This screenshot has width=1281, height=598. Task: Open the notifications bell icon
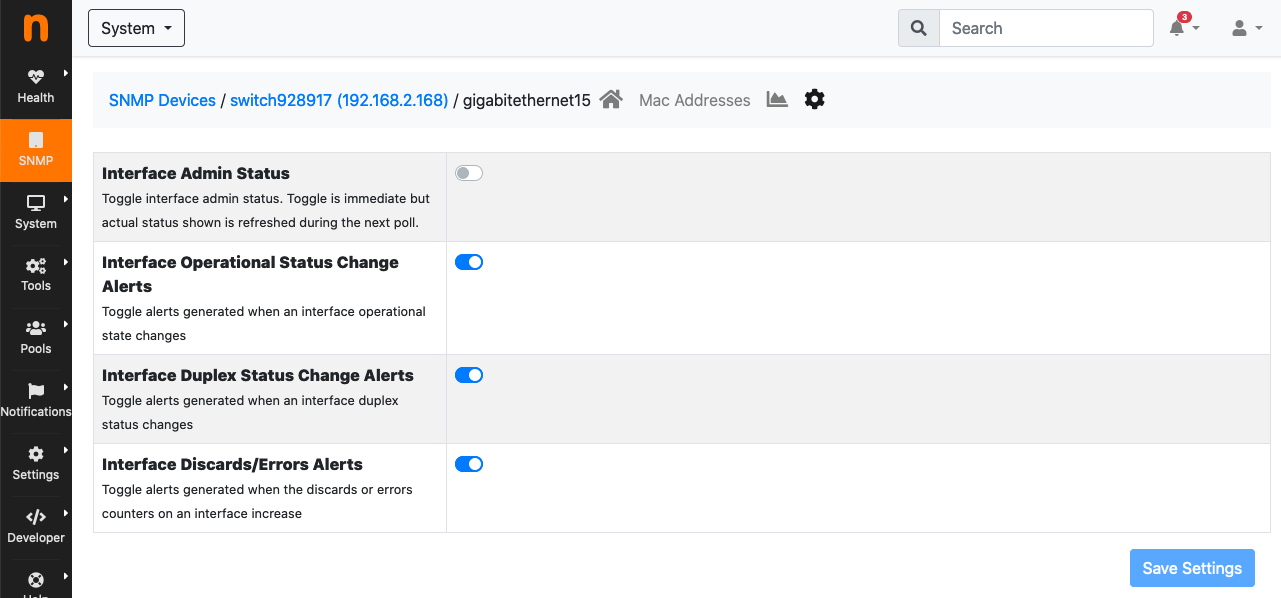pos(1184,28)
